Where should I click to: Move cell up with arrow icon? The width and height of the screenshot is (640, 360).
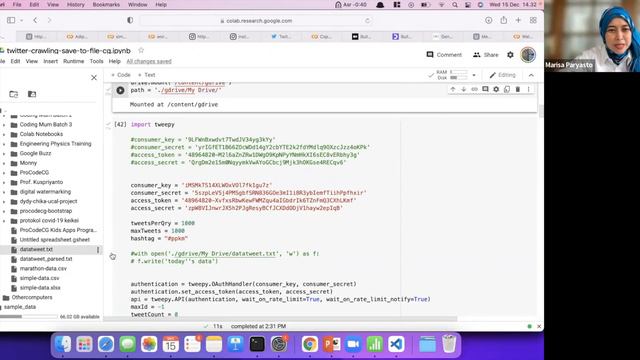tap(453, 89)
